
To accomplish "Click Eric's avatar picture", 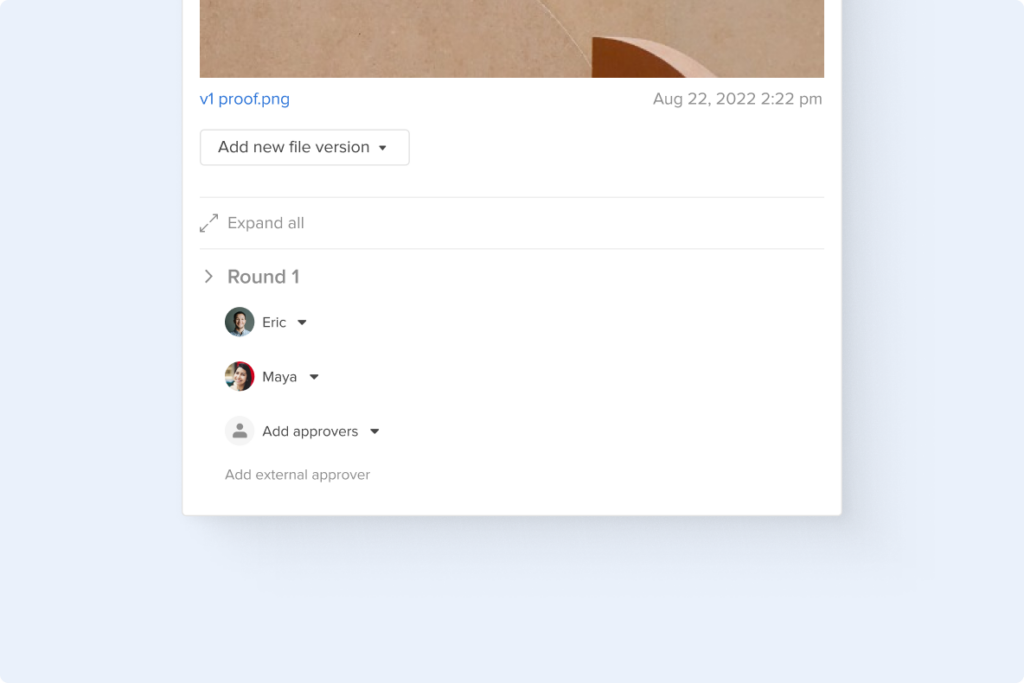I will [239, 322].
